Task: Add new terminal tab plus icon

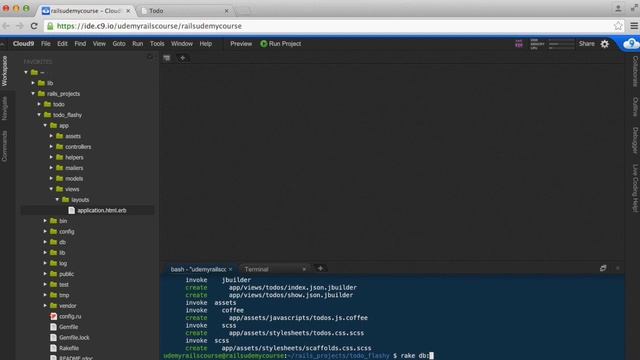Action: pos(320,269)
